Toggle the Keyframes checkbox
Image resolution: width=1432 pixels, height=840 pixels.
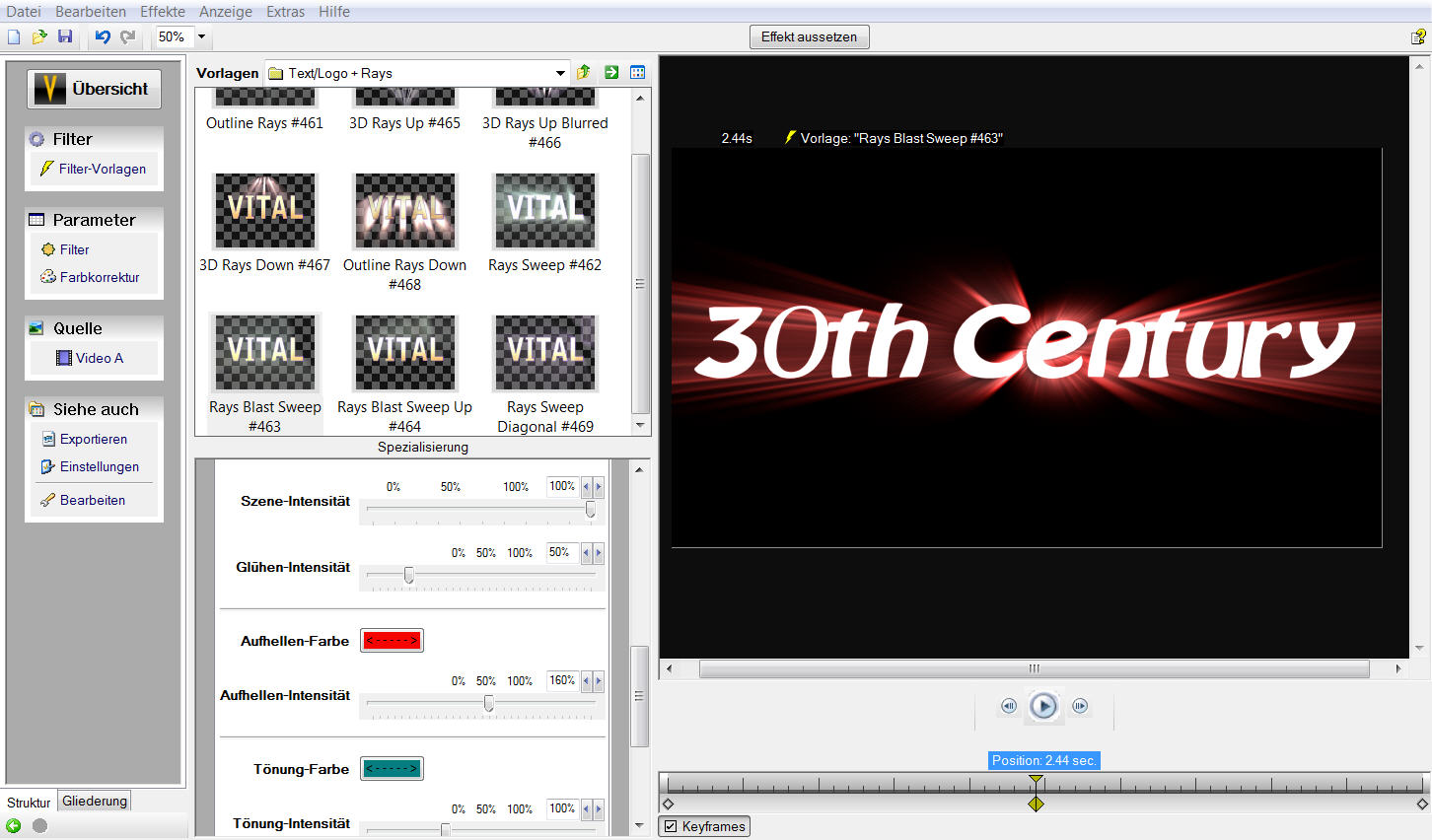pyautogui.click(x=671, y=826)
